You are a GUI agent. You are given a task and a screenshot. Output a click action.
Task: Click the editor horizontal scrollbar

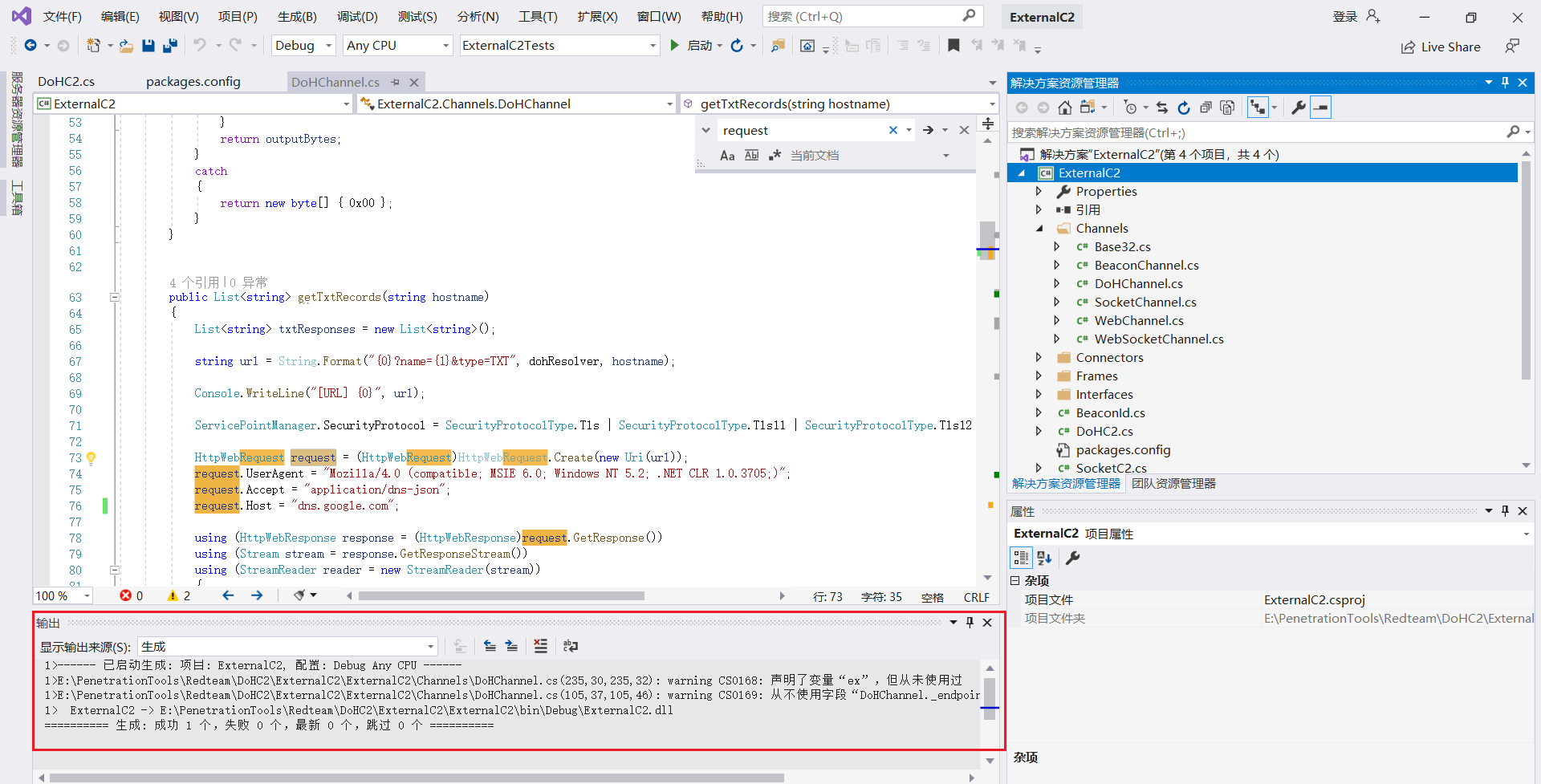pos(502,596)
